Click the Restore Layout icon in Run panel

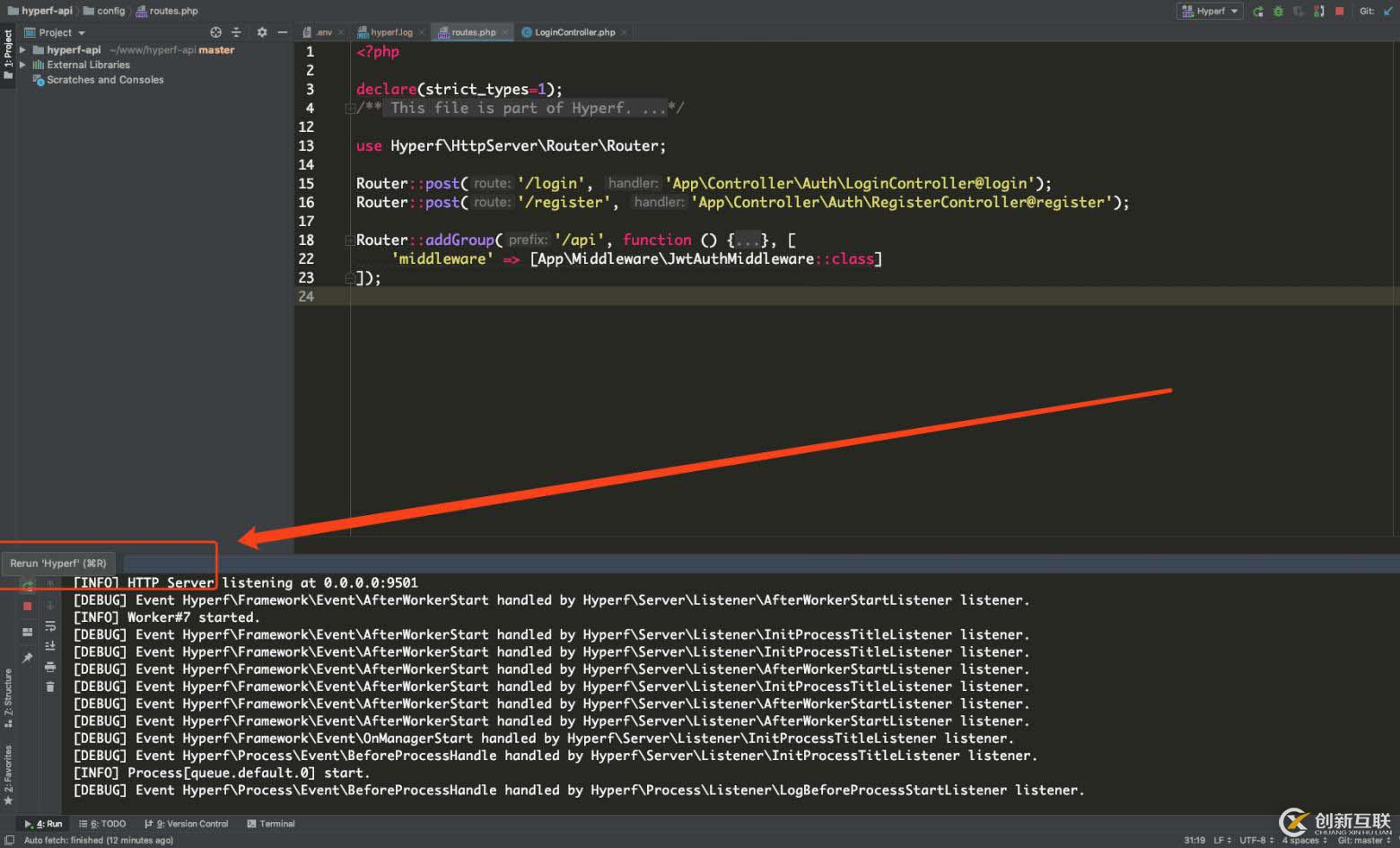pos(28,633)
